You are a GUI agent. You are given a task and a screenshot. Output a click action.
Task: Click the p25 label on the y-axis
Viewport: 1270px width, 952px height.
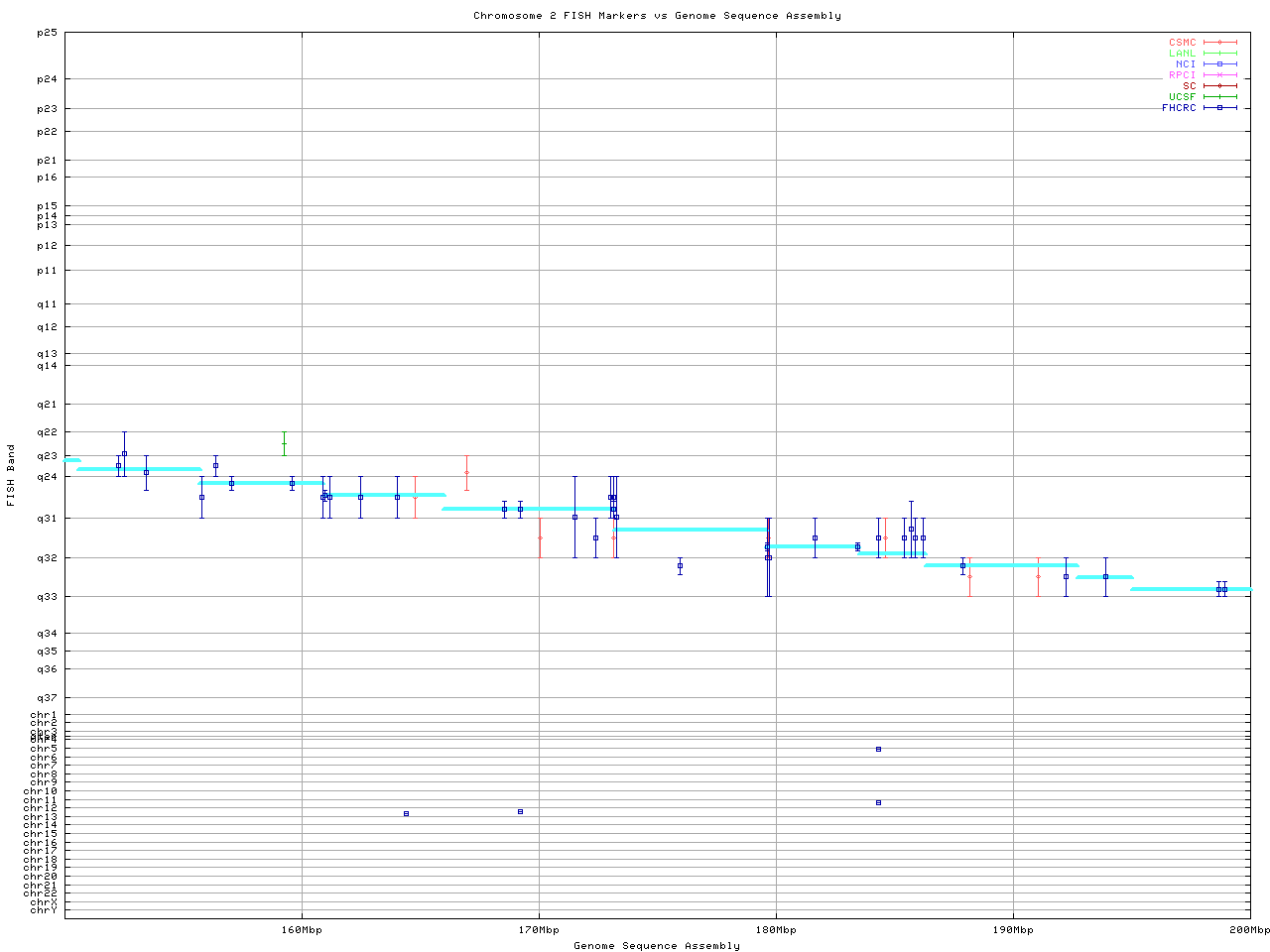(x=47, y=33)
